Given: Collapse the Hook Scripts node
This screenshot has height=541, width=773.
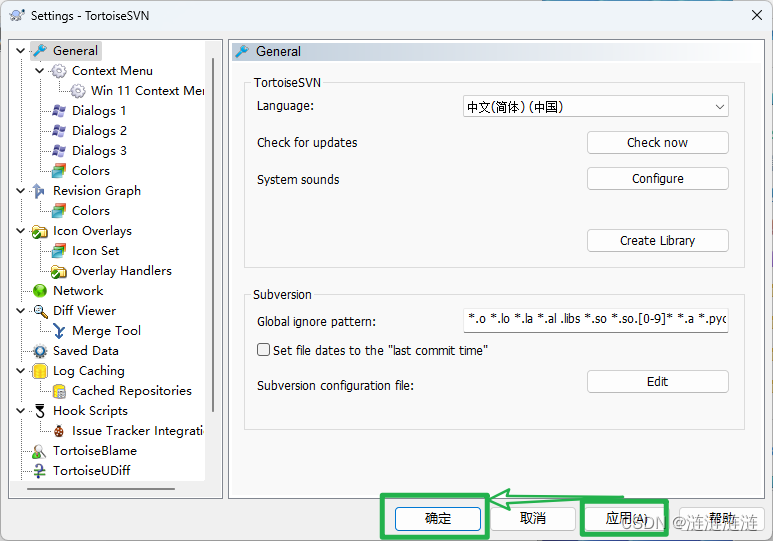Looking at the screenshot, I should 21,411.
